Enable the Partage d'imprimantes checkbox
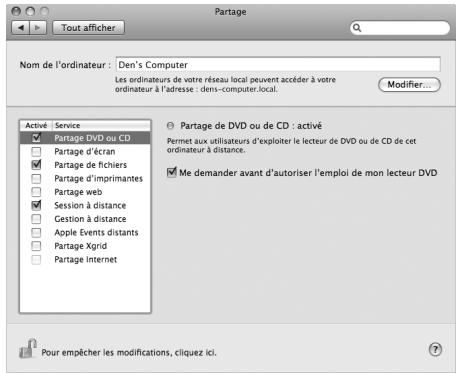Image resolution: width=457 pixels, height=373 pixels. point(36,179)
